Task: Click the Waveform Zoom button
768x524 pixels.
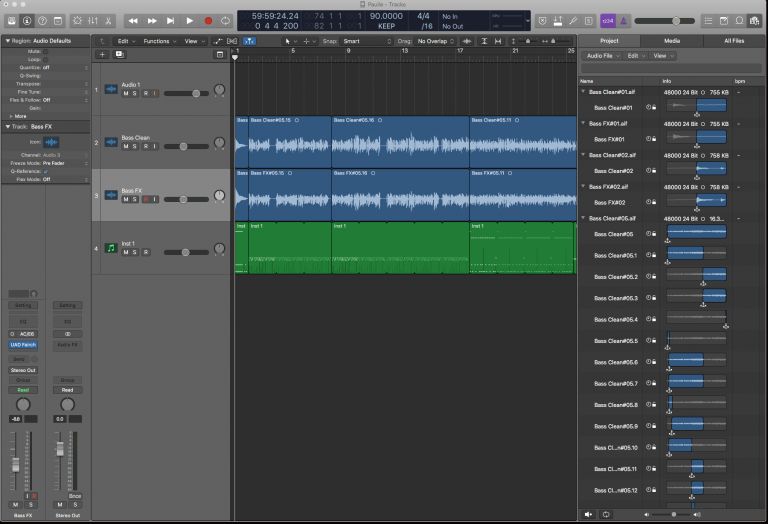Action: pos(467,41)
